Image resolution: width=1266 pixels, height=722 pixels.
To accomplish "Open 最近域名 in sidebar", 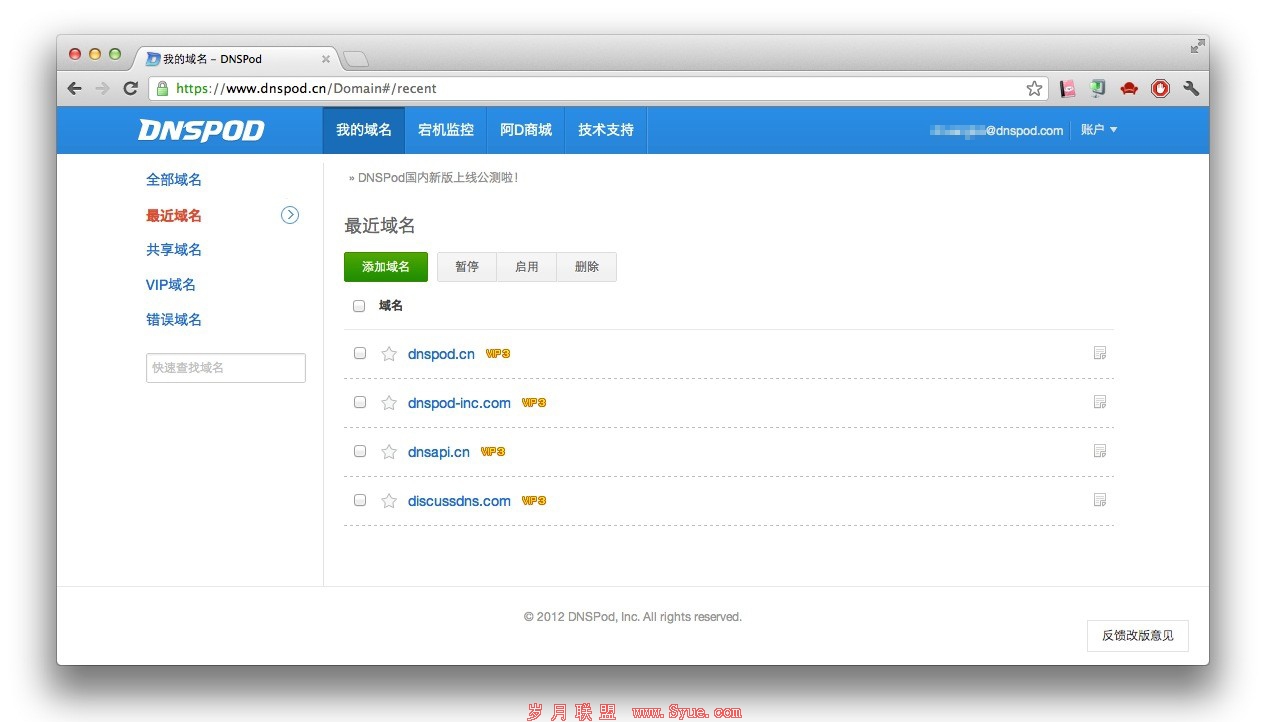I will point(174,215).
